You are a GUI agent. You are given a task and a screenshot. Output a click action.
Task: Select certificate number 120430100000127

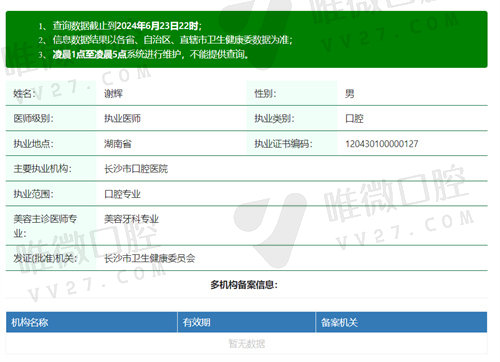pos(382,144)
